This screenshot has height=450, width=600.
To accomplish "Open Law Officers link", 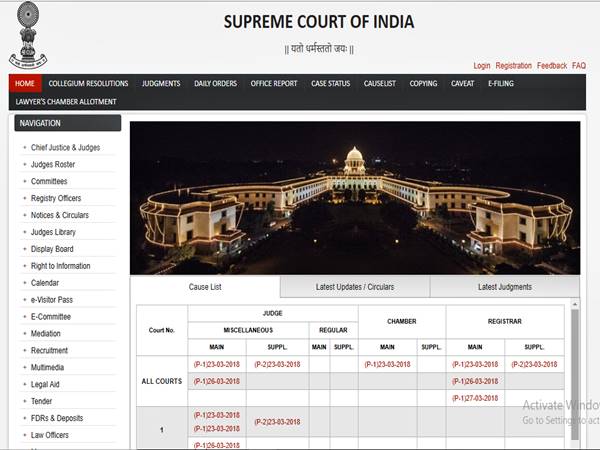I will pos(50,435).
